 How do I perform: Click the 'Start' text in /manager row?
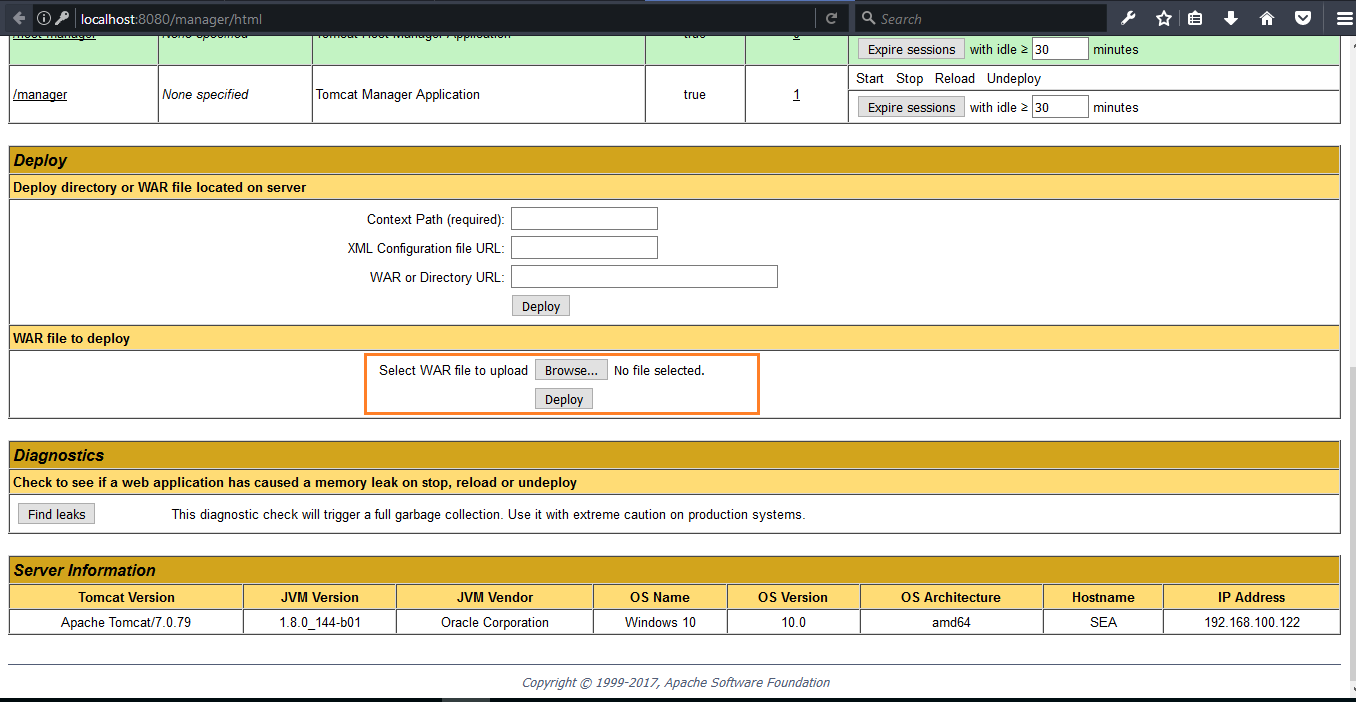(870, 78)
